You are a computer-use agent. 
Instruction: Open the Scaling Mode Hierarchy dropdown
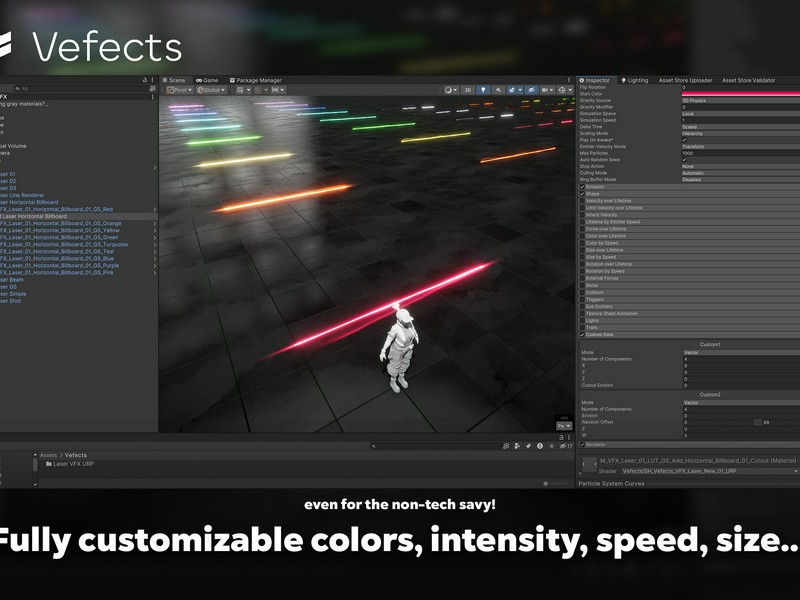click(741, 133)
